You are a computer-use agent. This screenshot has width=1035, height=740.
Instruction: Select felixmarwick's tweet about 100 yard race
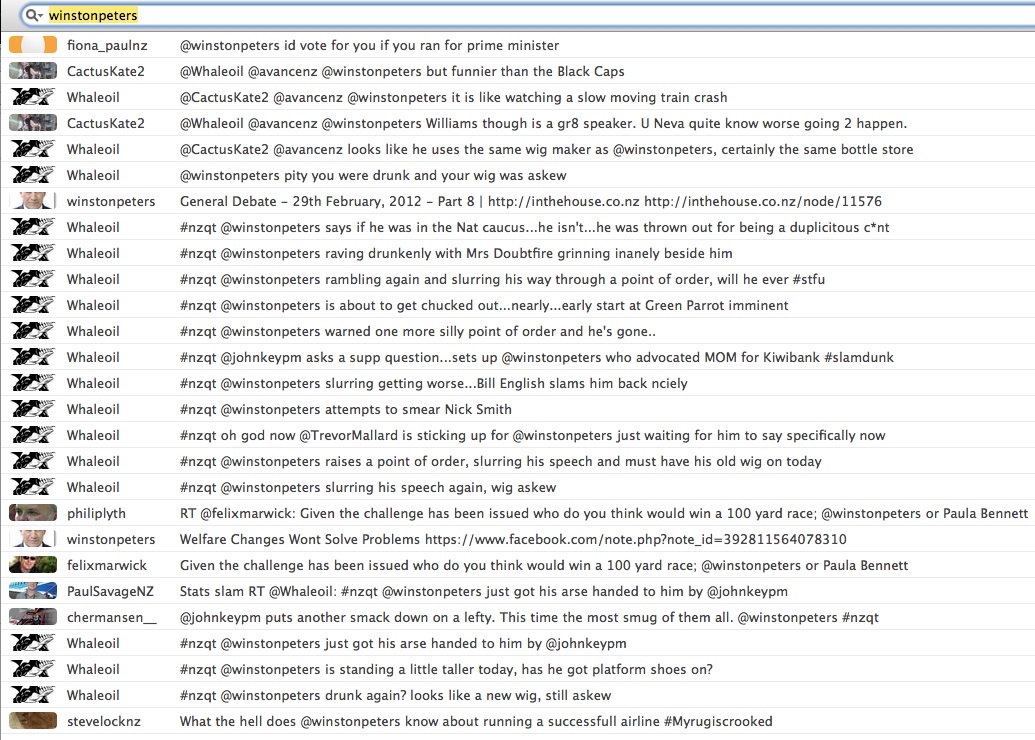(x=544, y=566)
